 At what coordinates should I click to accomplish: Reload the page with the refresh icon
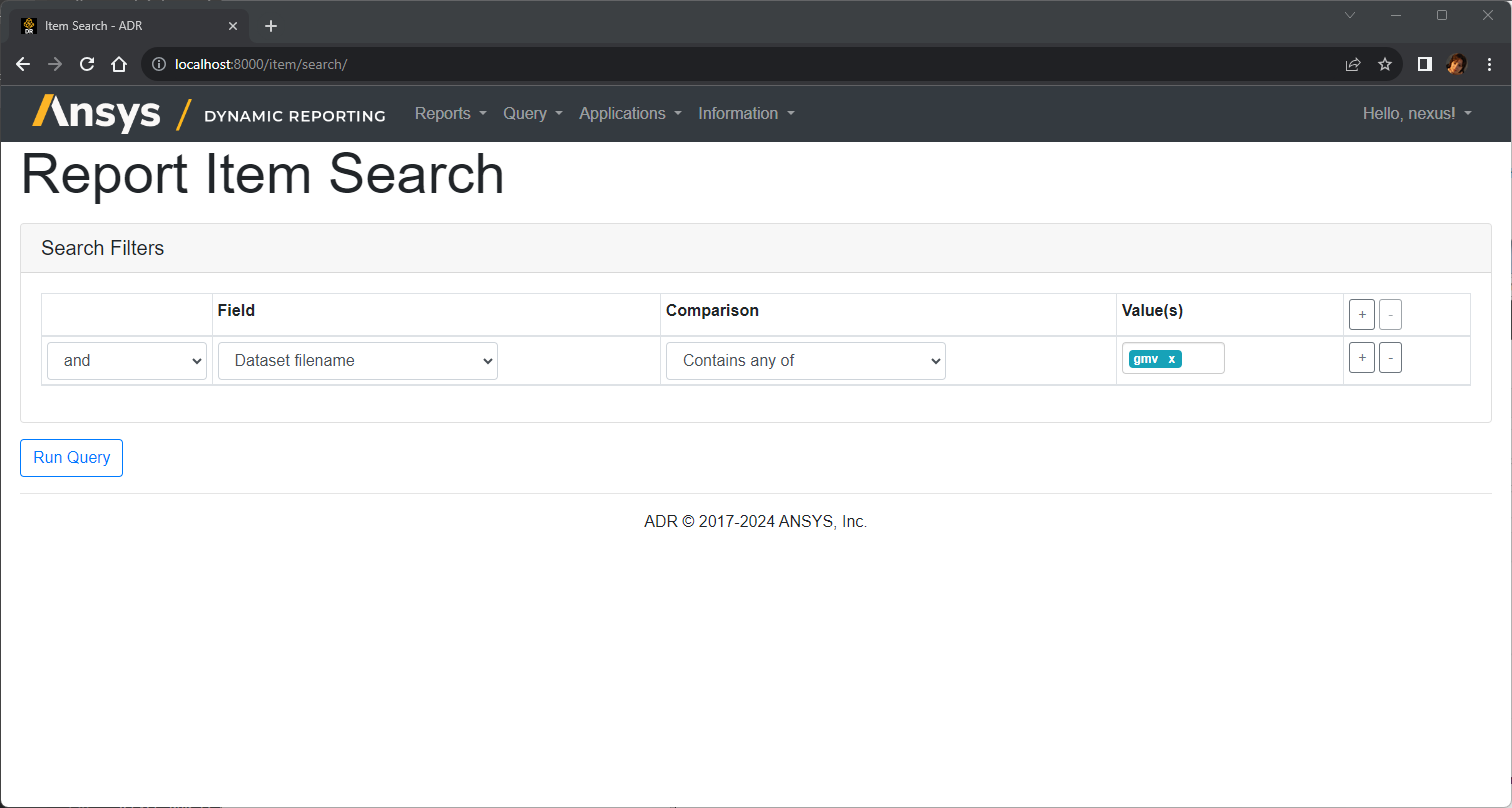pyautogui.click(x=87, y=64)
